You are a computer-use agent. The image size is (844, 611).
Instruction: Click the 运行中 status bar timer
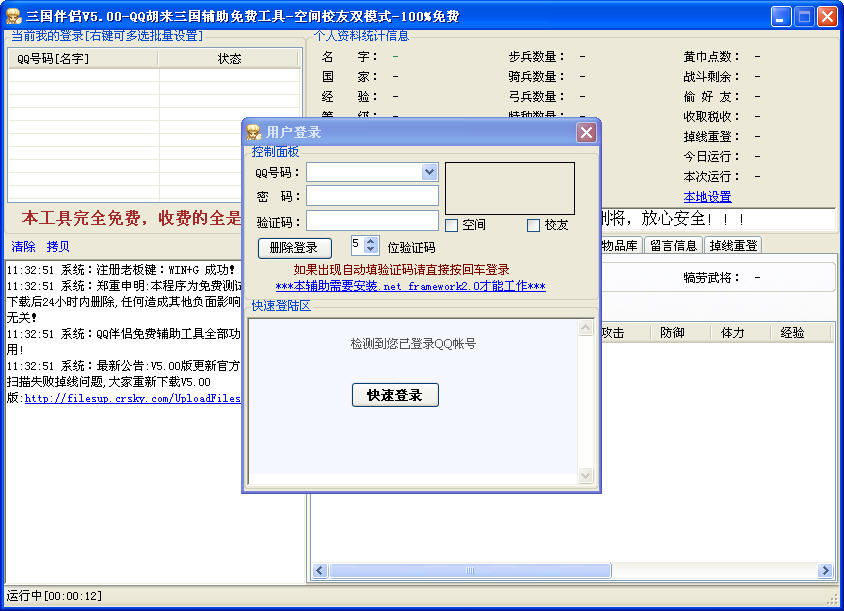[54, 596]
